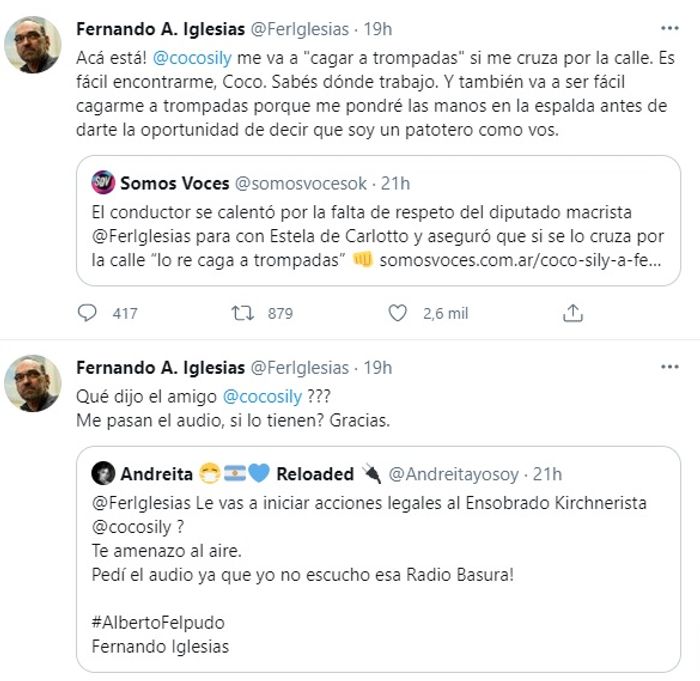The height and width of the screenshot is (681, 700).
Task: Click Andreita's small profile picture
Action: tap(103, 474)
